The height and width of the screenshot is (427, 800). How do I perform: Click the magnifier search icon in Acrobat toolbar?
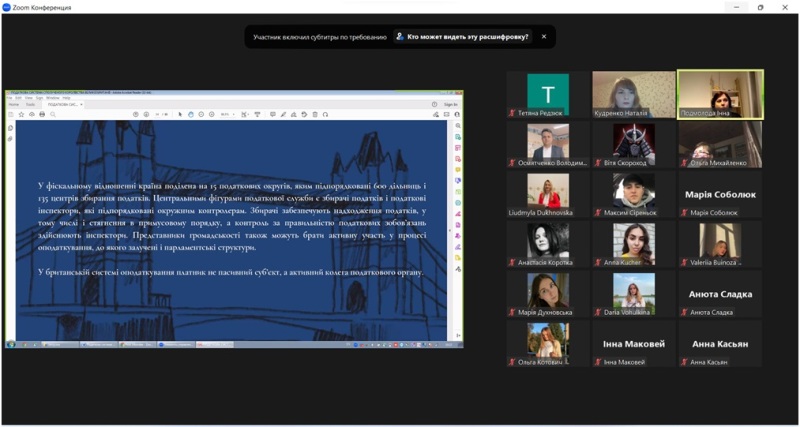[x=53, y=114]
